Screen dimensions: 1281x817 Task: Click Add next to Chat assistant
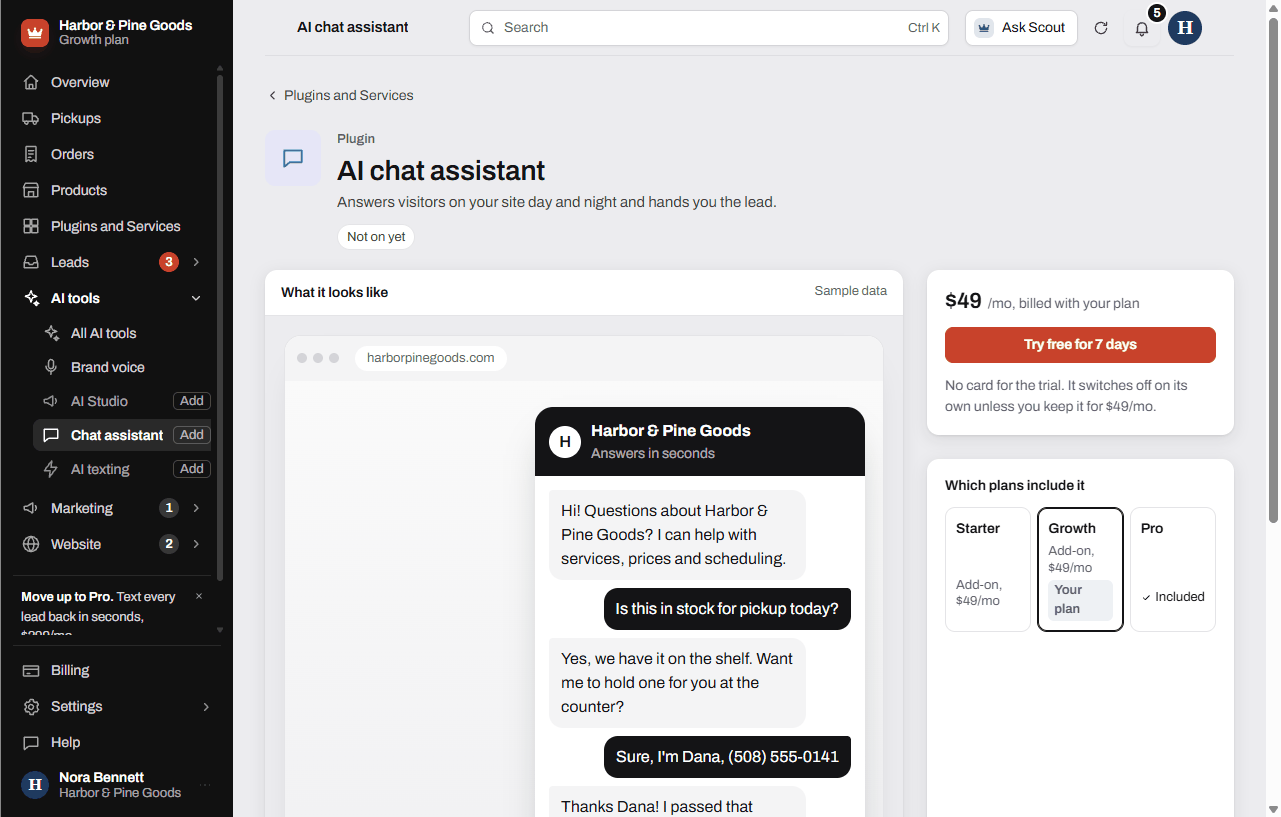click(x=192, y=435)
